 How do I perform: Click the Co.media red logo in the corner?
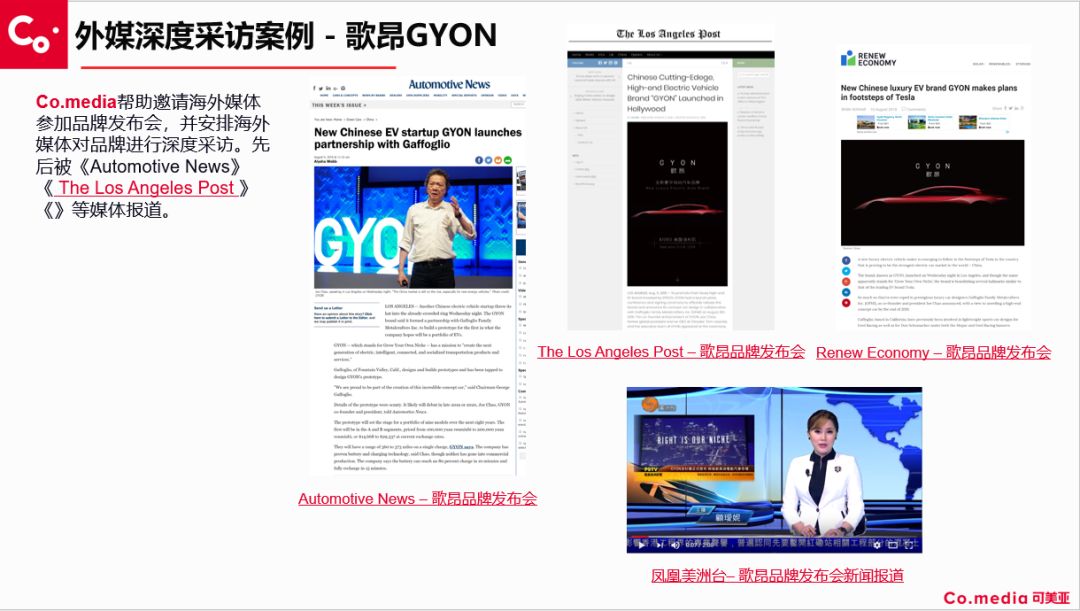coord(33,34)
